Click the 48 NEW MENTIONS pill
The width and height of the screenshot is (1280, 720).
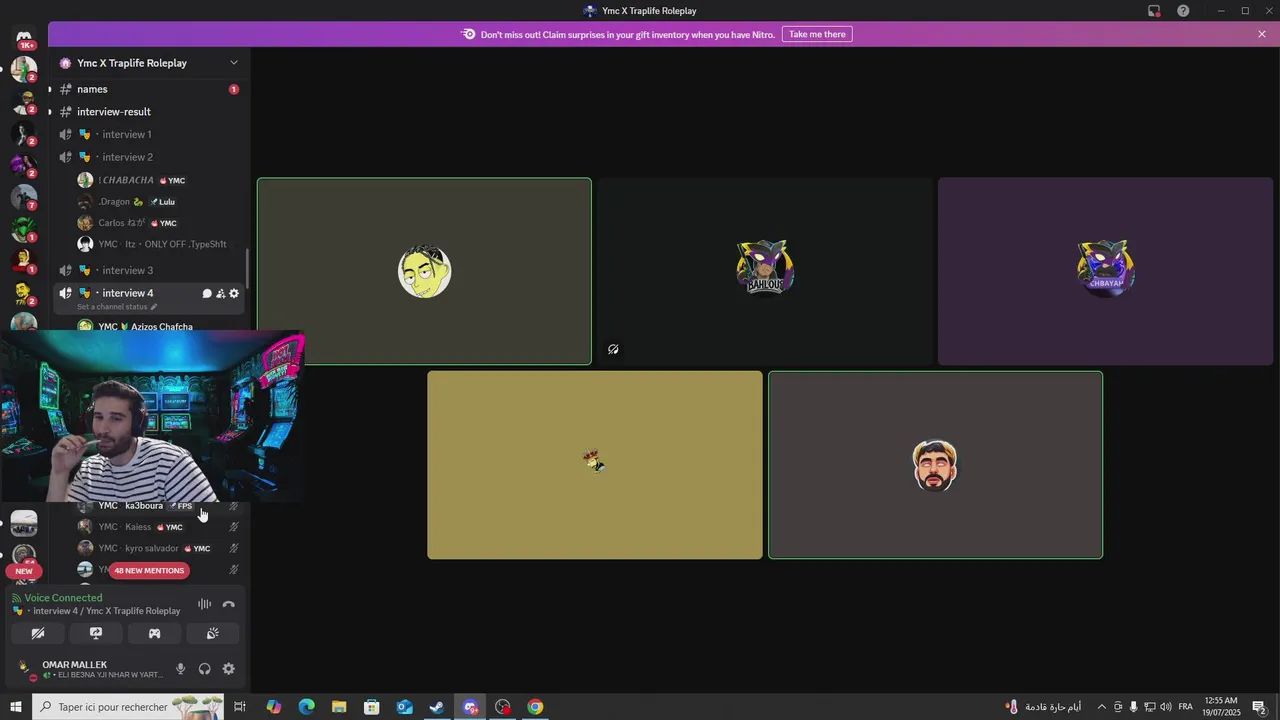(149, 571)
